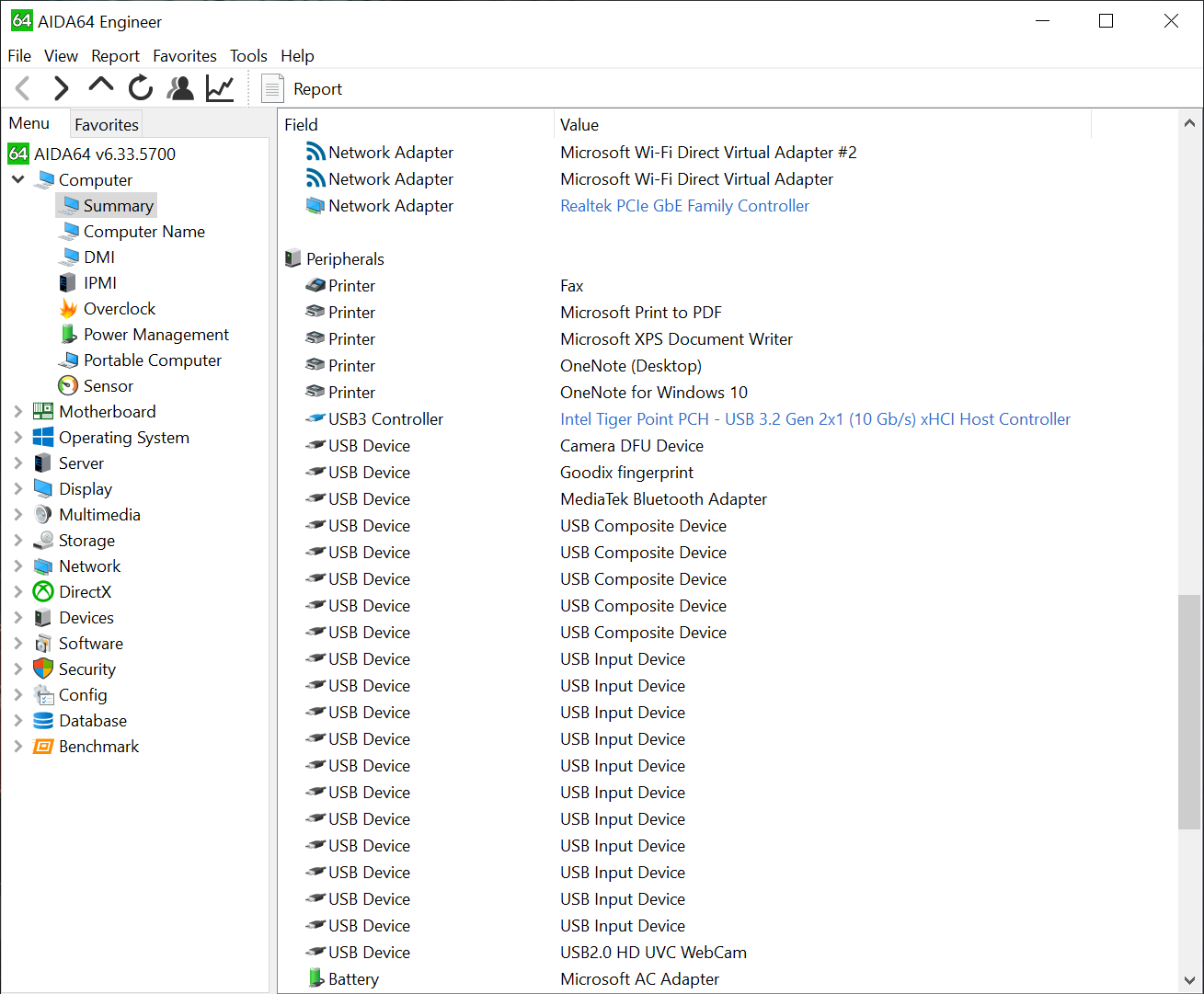Open the Overclock flame icon
1204x994 pixels.
point(68,308)
